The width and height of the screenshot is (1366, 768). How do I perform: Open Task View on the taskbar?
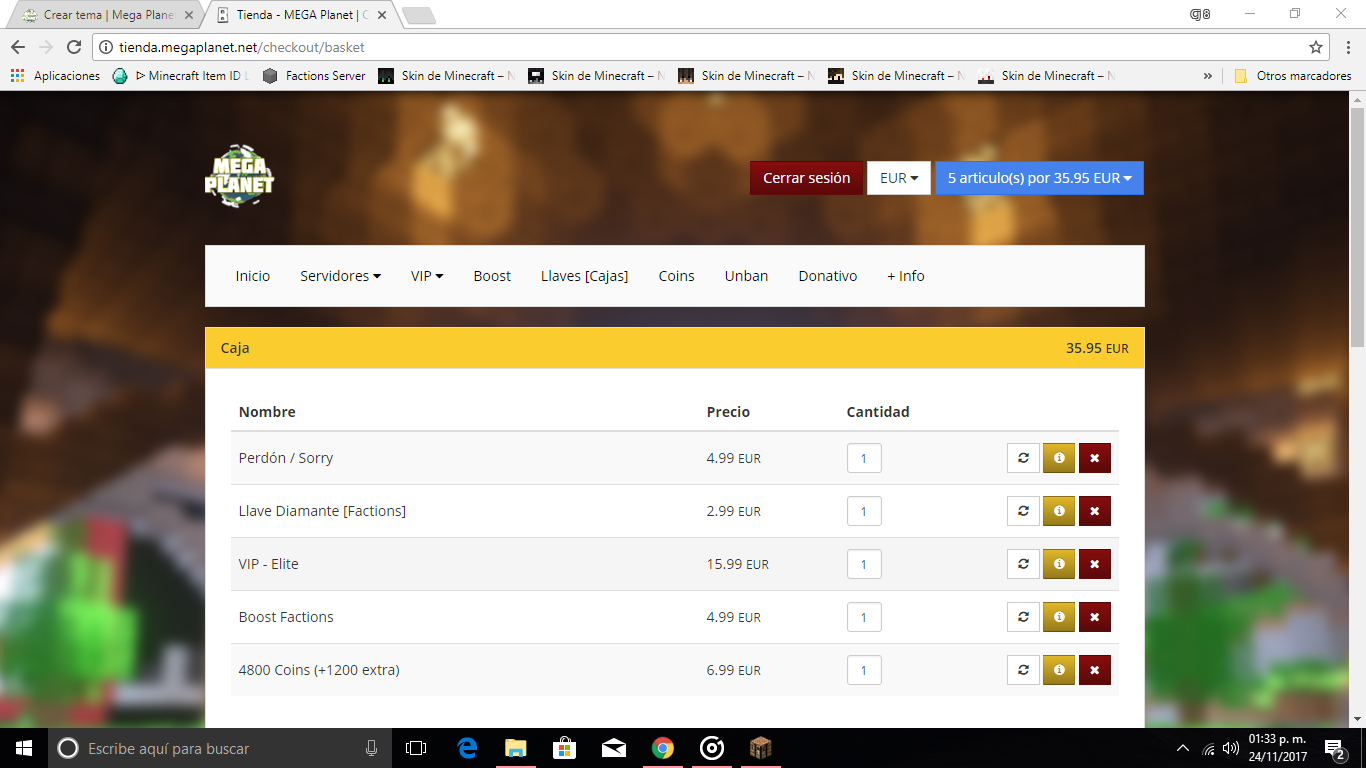pos(416,748)
